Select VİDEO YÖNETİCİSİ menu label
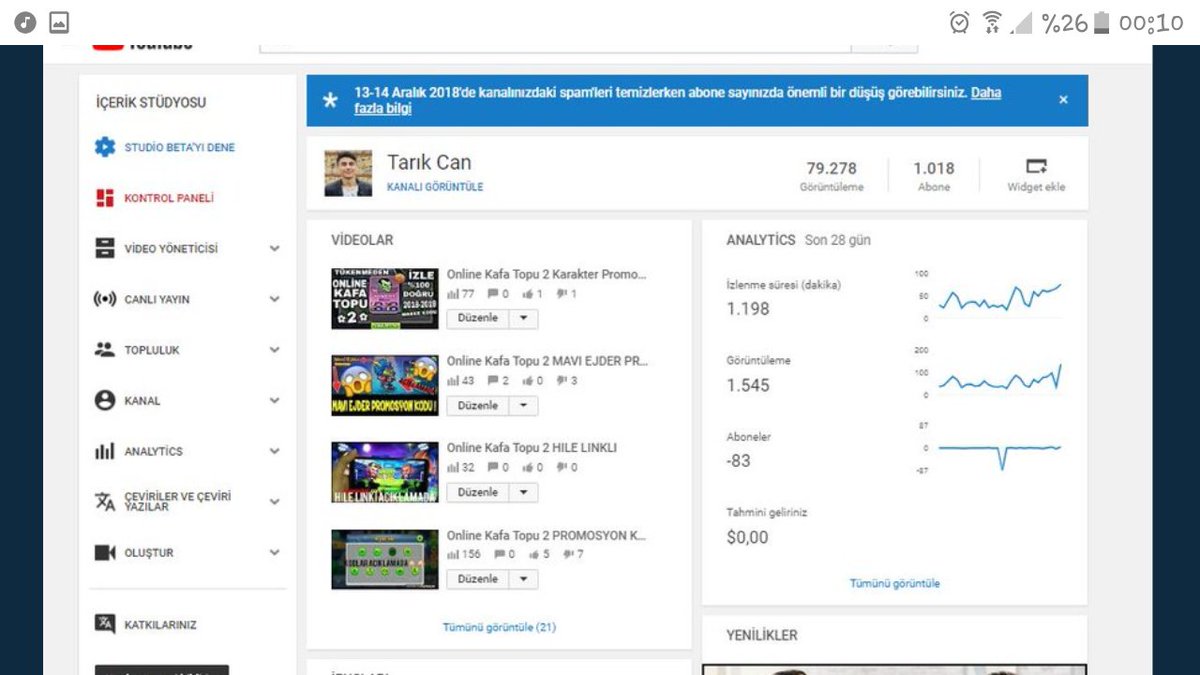 tap(171, 248)
